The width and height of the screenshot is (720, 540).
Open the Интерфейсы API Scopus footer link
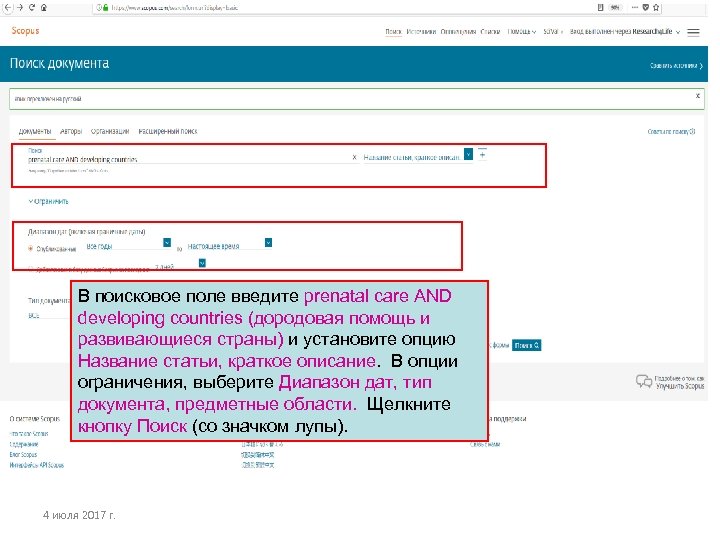click(x=37, y=465)
